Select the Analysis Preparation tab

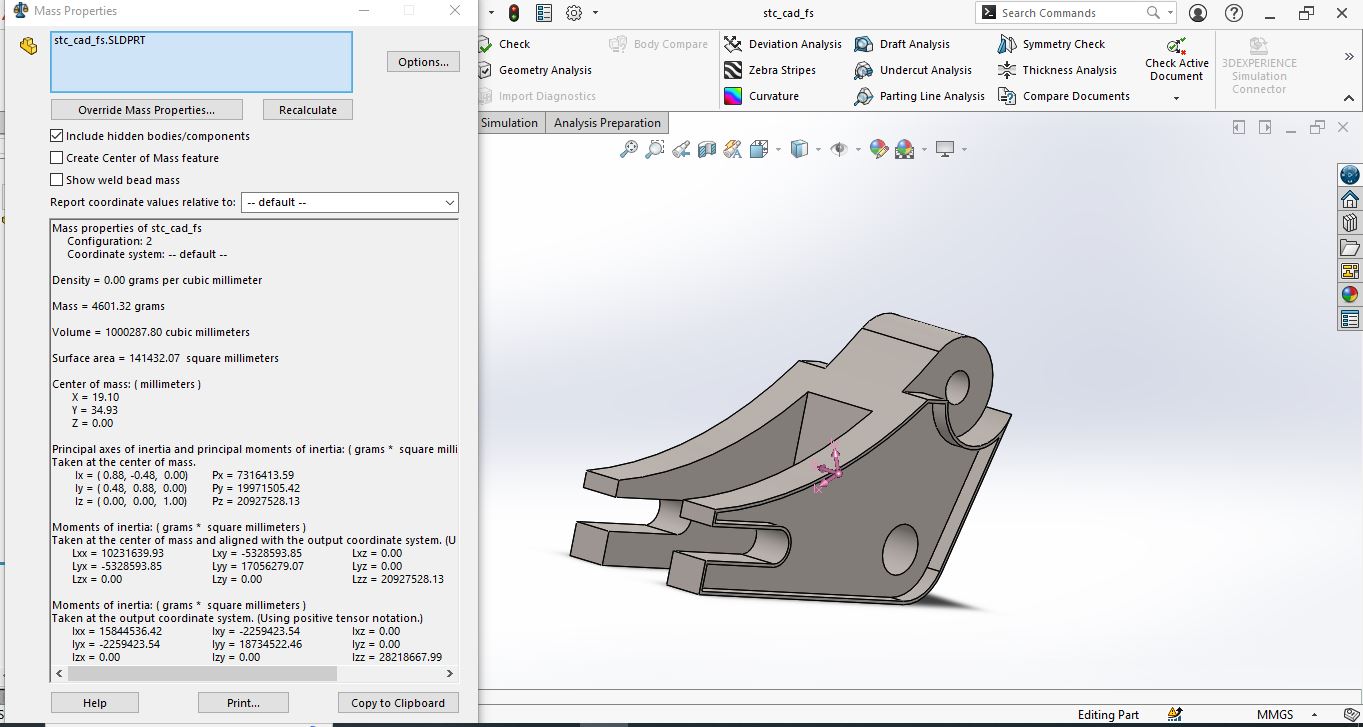point(607,123)
